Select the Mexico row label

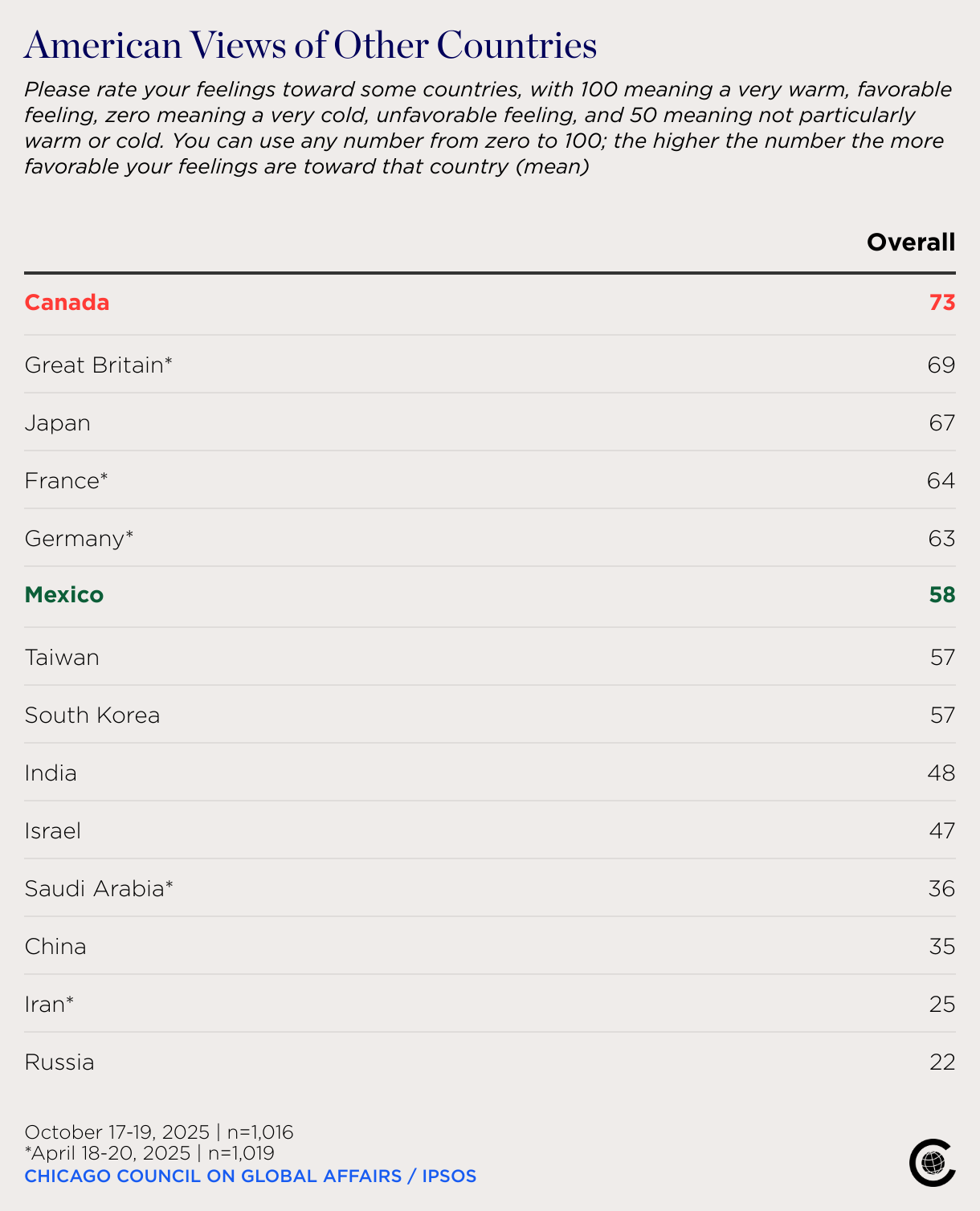(64, 595)
